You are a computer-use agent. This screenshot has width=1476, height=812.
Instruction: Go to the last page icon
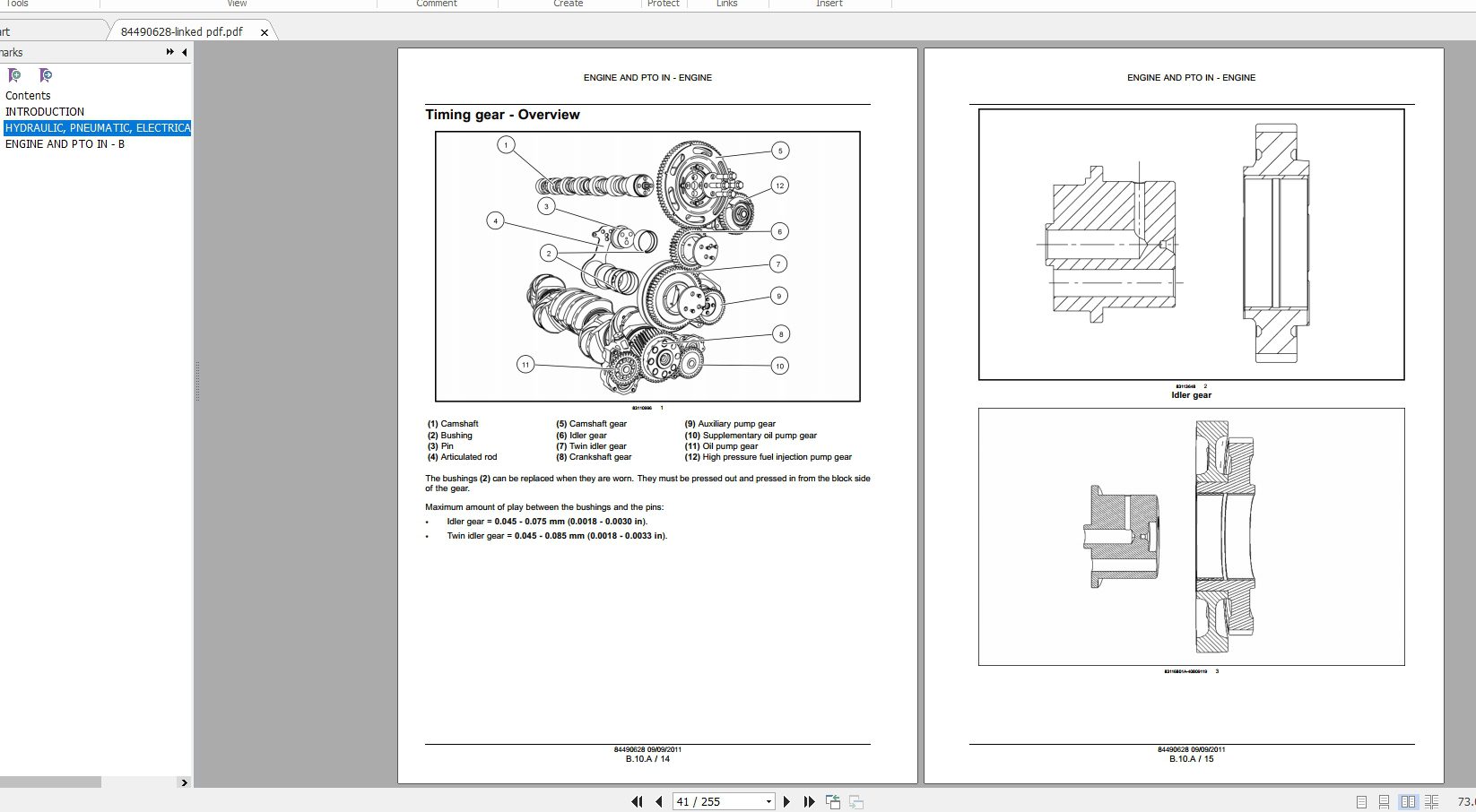click(x=808, y=801)
